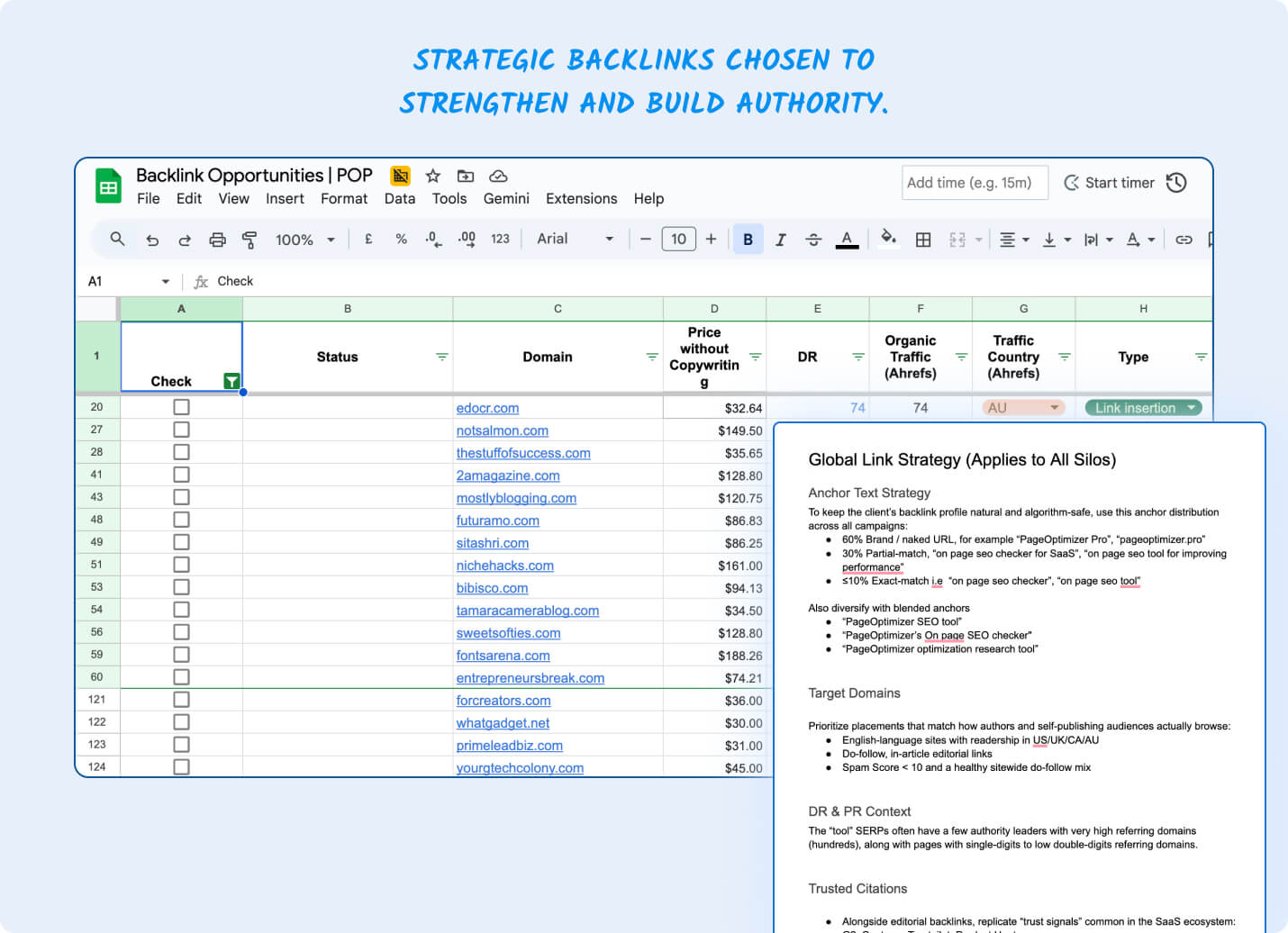Toggle checkbox next to forcreators.com

181,700
